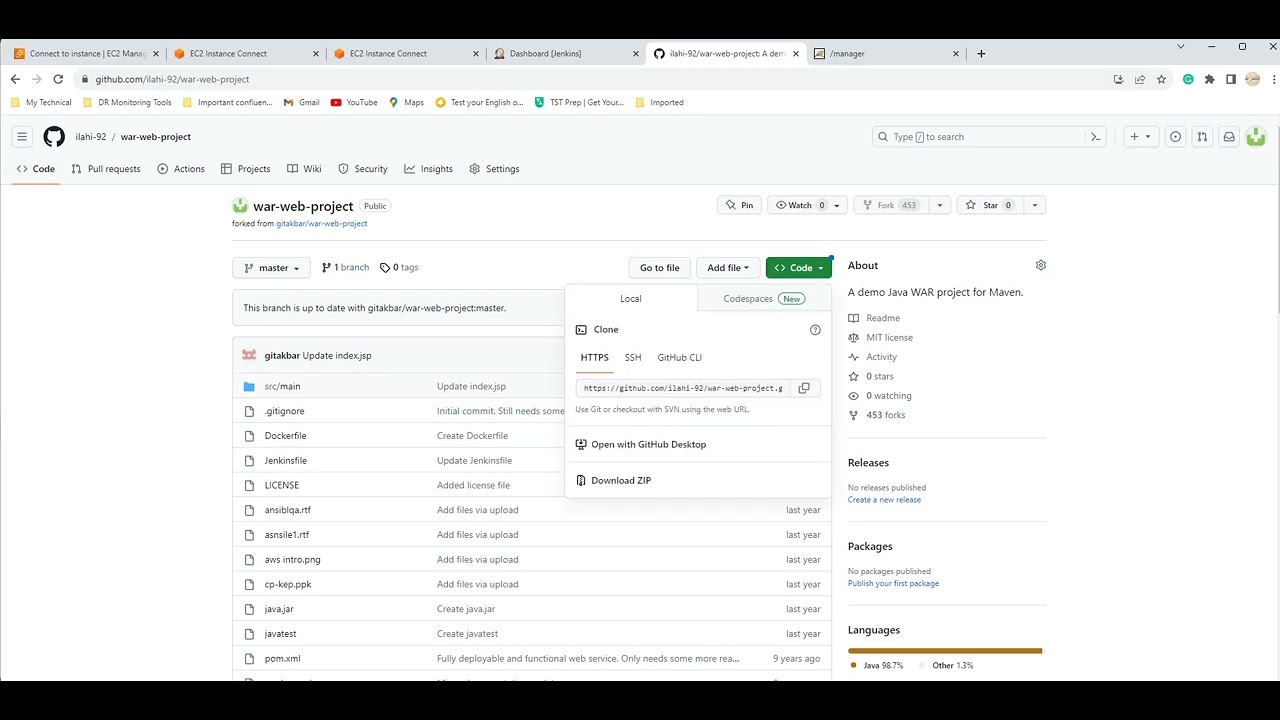Toggle the Chrome side panel icon

pos(1231,79)
